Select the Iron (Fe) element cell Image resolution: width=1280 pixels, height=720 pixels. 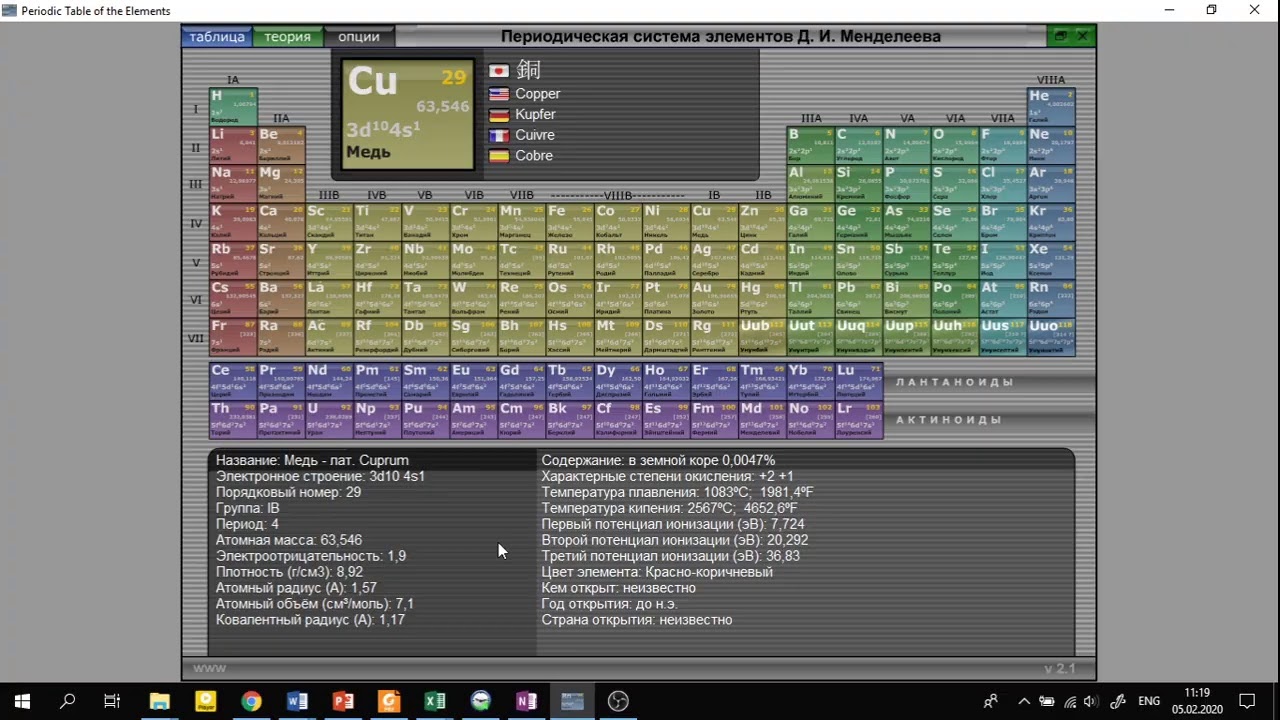[x=570, y=222]
